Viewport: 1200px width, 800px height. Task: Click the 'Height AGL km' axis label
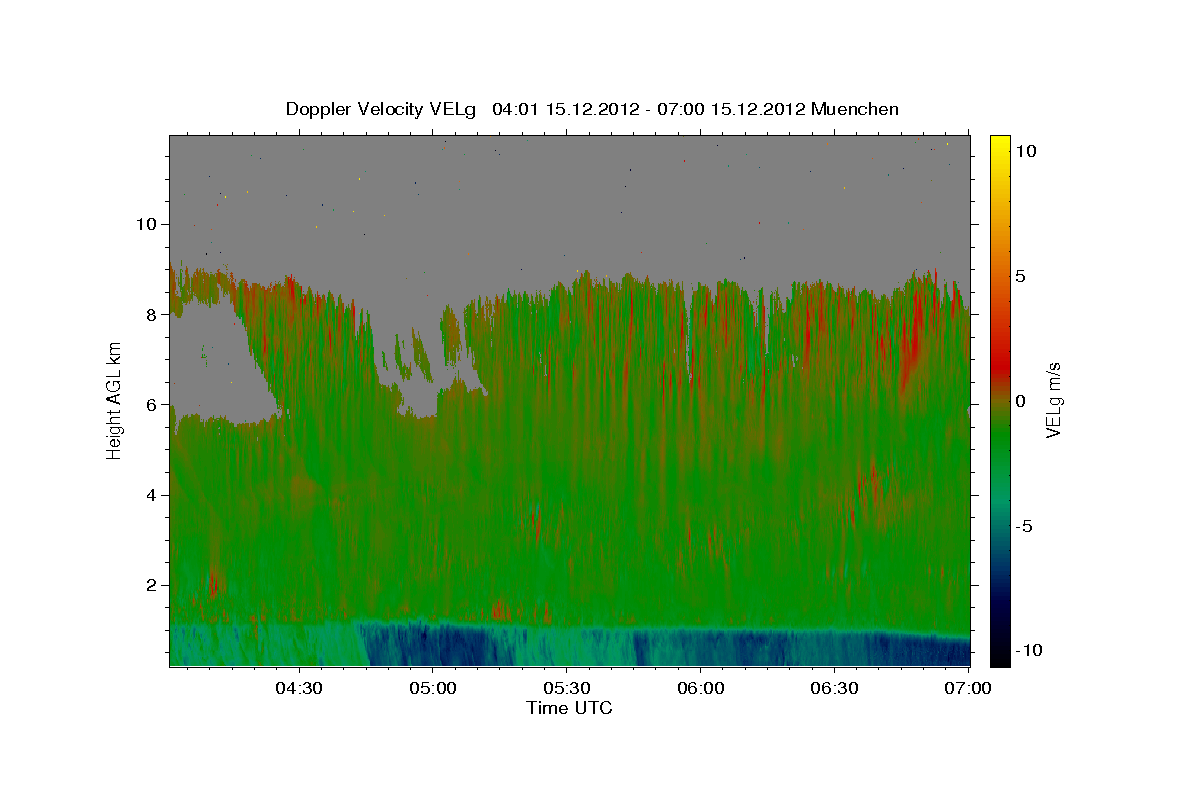click(115, 400)
